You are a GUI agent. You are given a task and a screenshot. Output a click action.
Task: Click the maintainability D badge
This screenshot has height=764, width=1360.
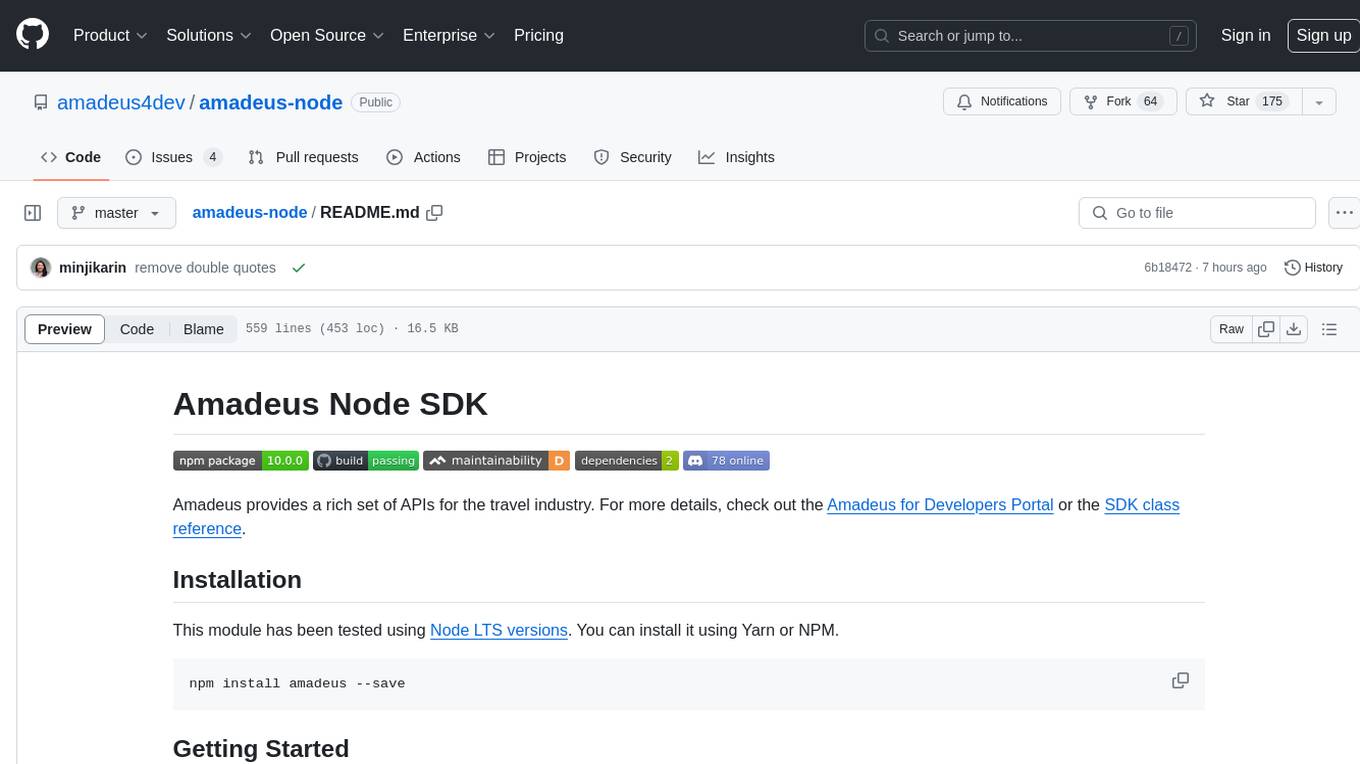497,461
